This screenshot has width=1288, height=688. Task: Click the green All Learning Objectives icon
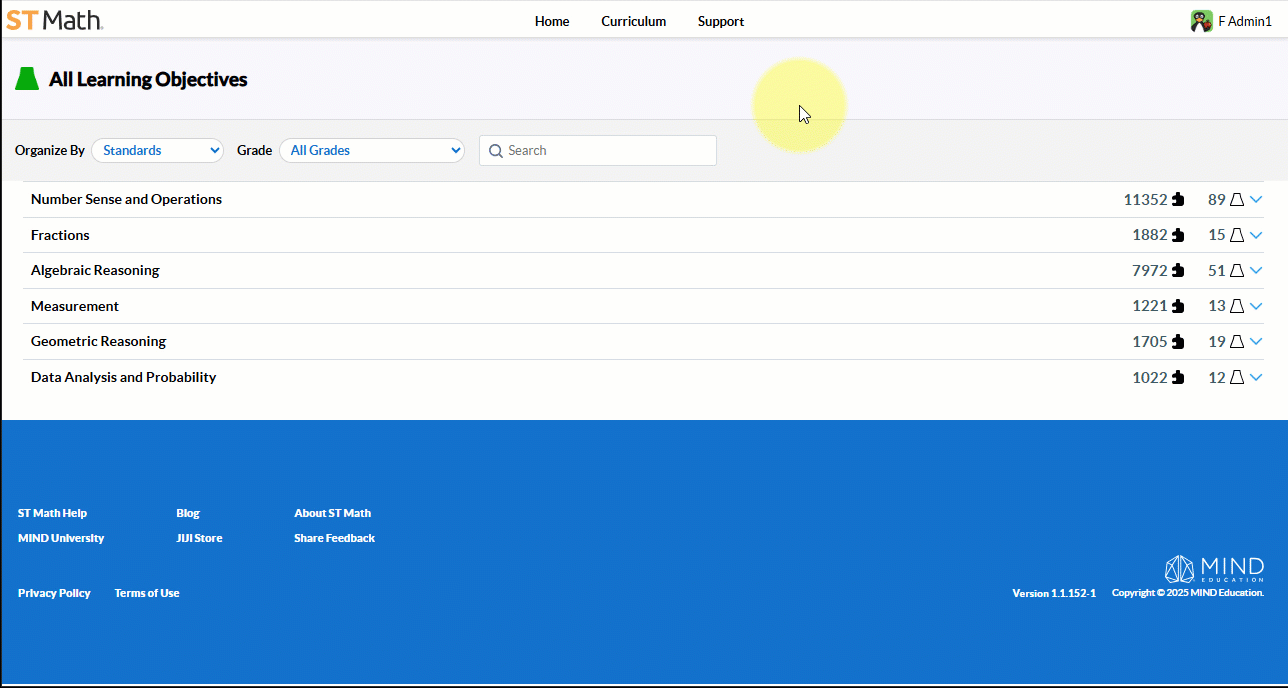point(27,80)
